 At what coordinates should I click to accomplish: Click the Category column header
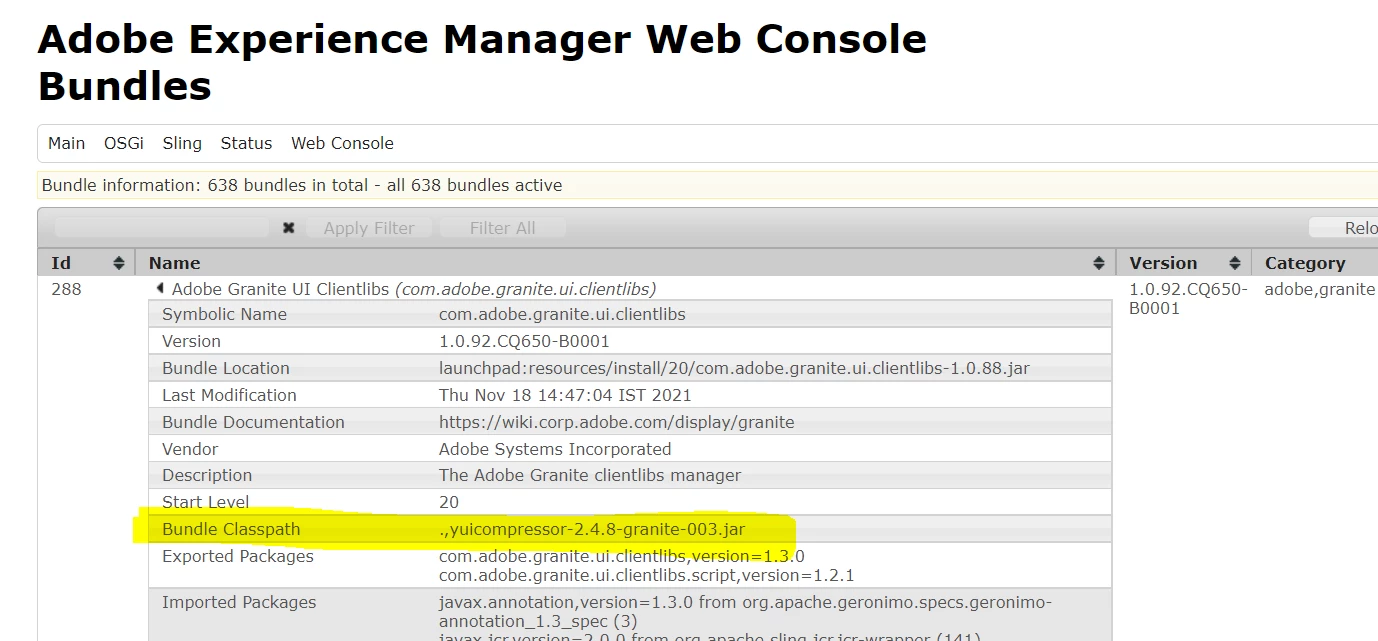(x=1305, y=263)
